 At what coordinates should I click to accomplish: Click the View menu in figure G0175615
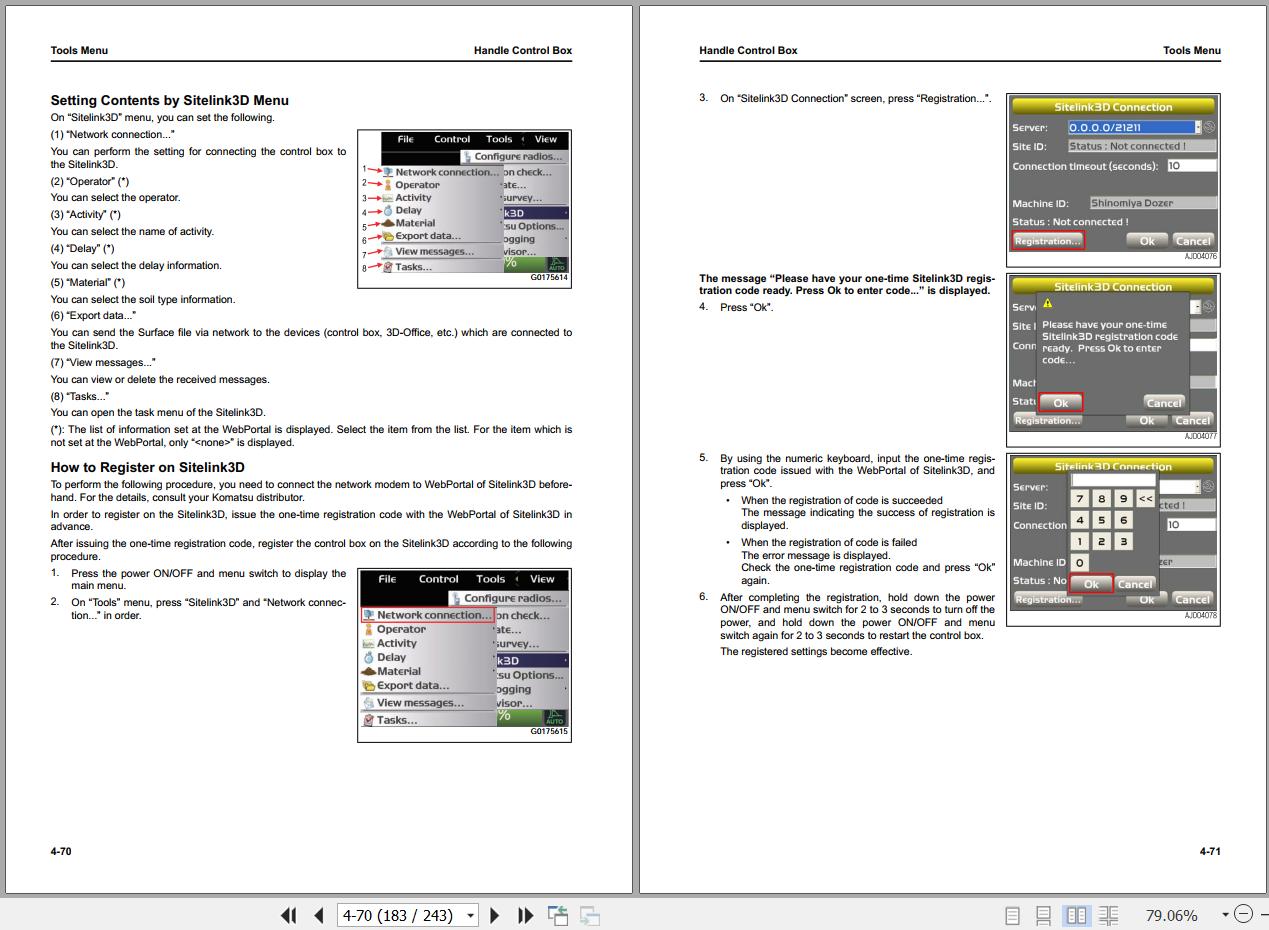(543, 579)
